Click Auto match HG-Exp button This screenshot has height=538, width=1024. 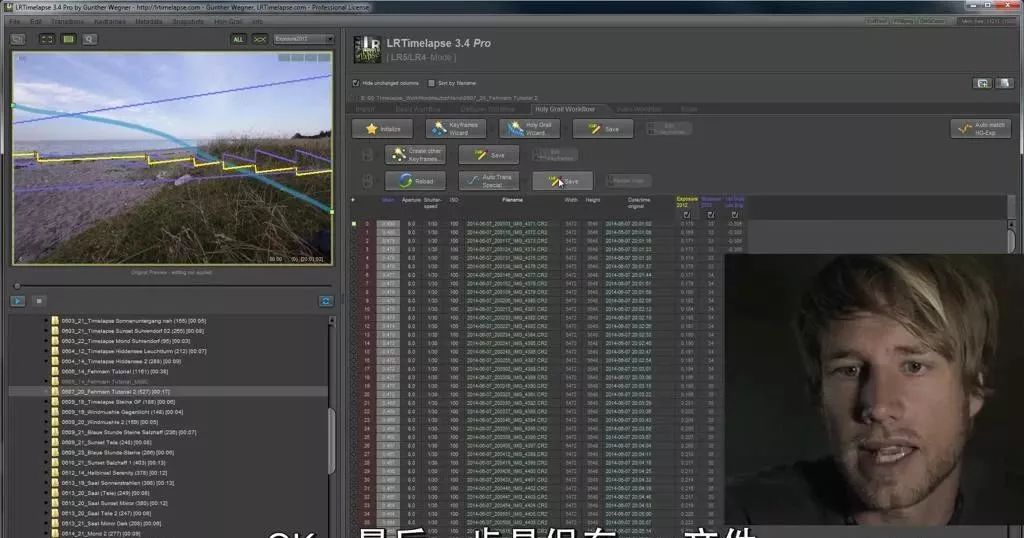pyautogui.click(x=981, y=129)
